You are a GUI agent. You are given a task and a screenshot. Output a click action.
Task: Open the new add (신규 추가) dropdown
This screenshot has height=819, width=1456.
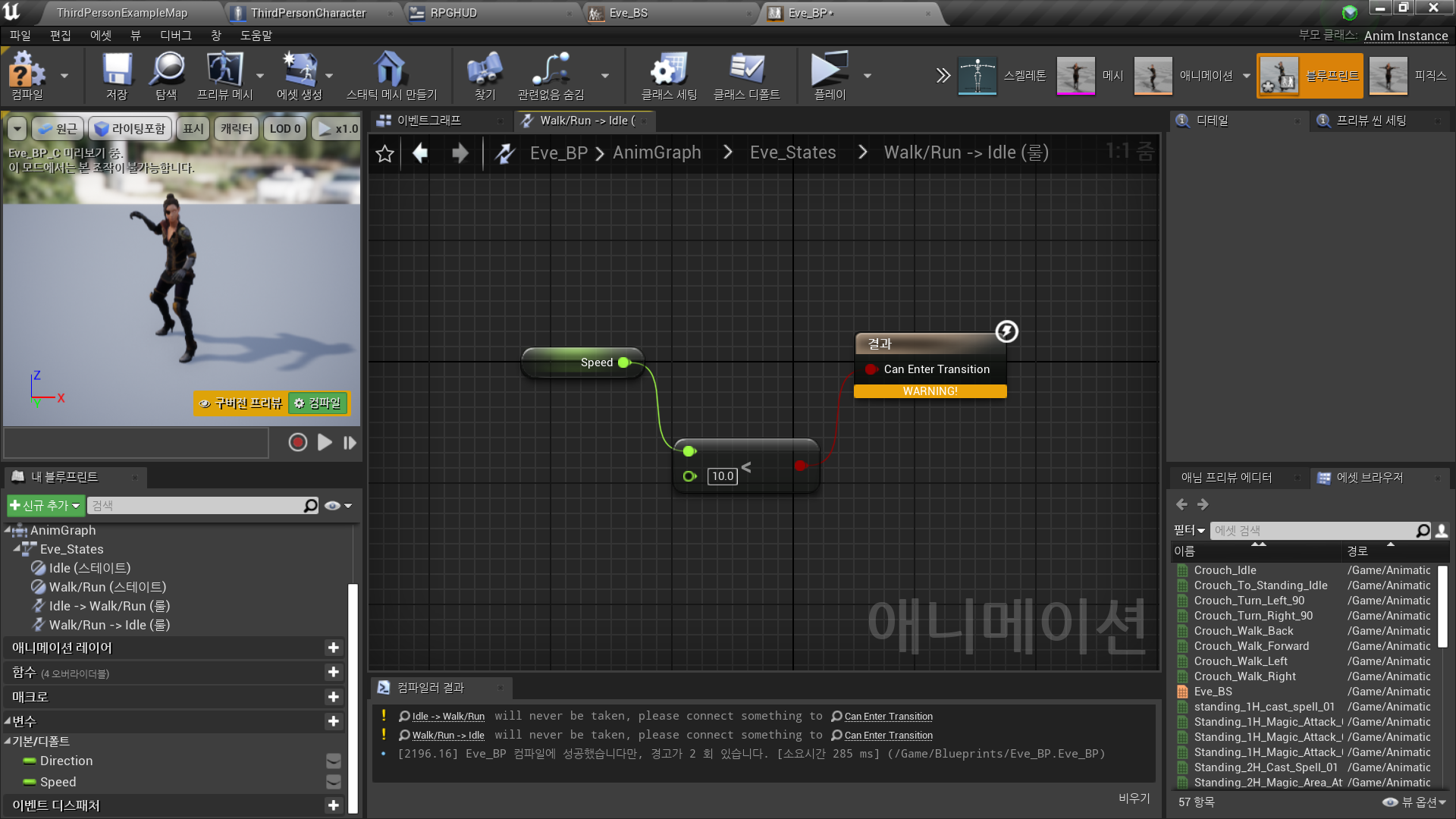point(44,505)
